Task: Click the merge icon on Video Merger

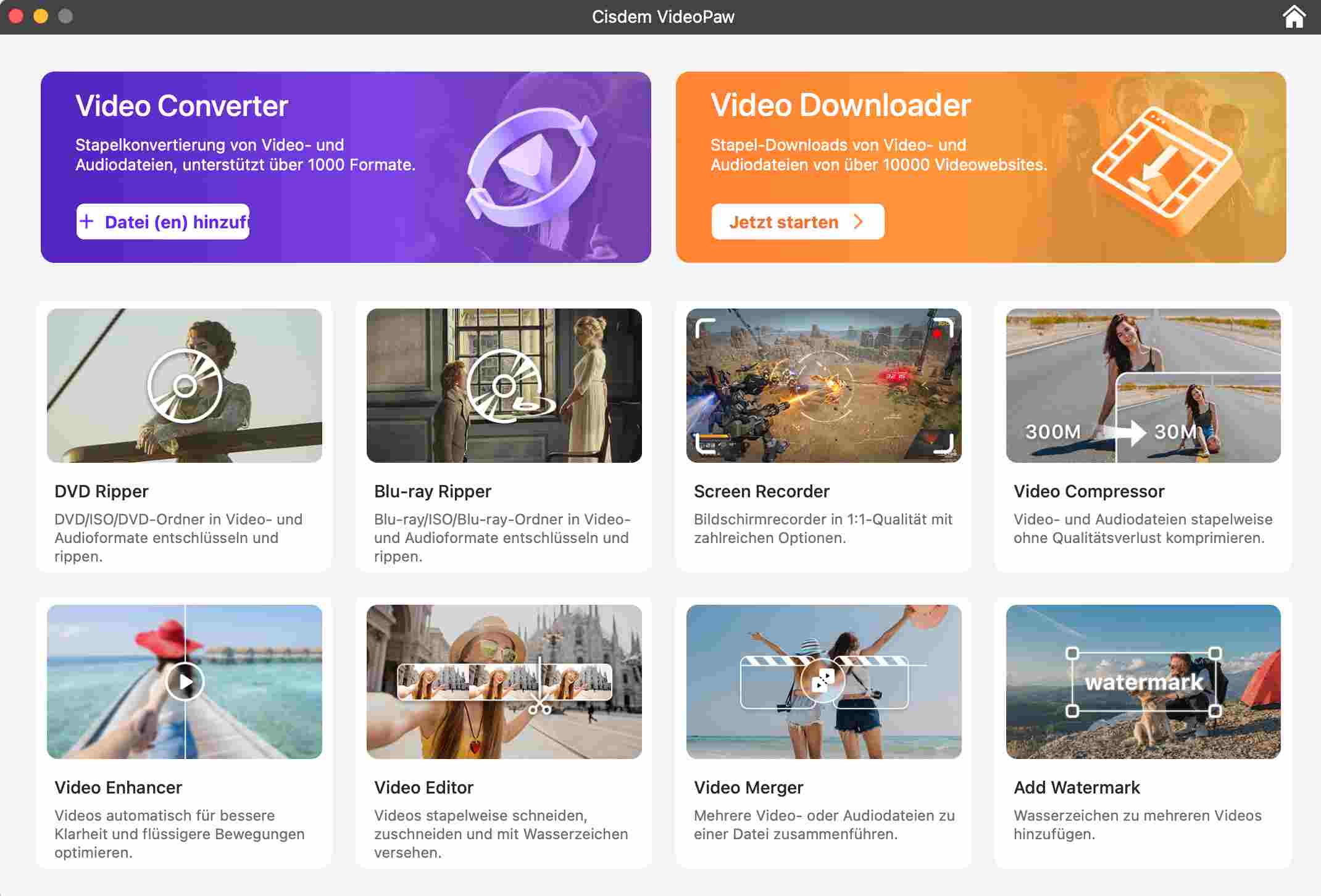Action: pyautogui.click(x=822, y=681)
